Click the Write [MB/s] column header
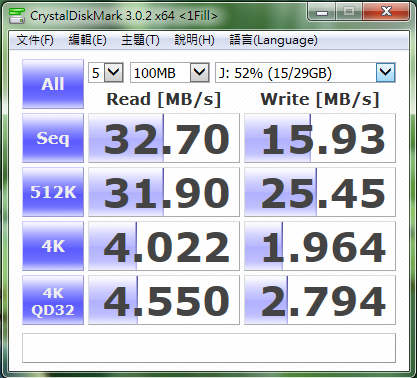 (320, 99)
